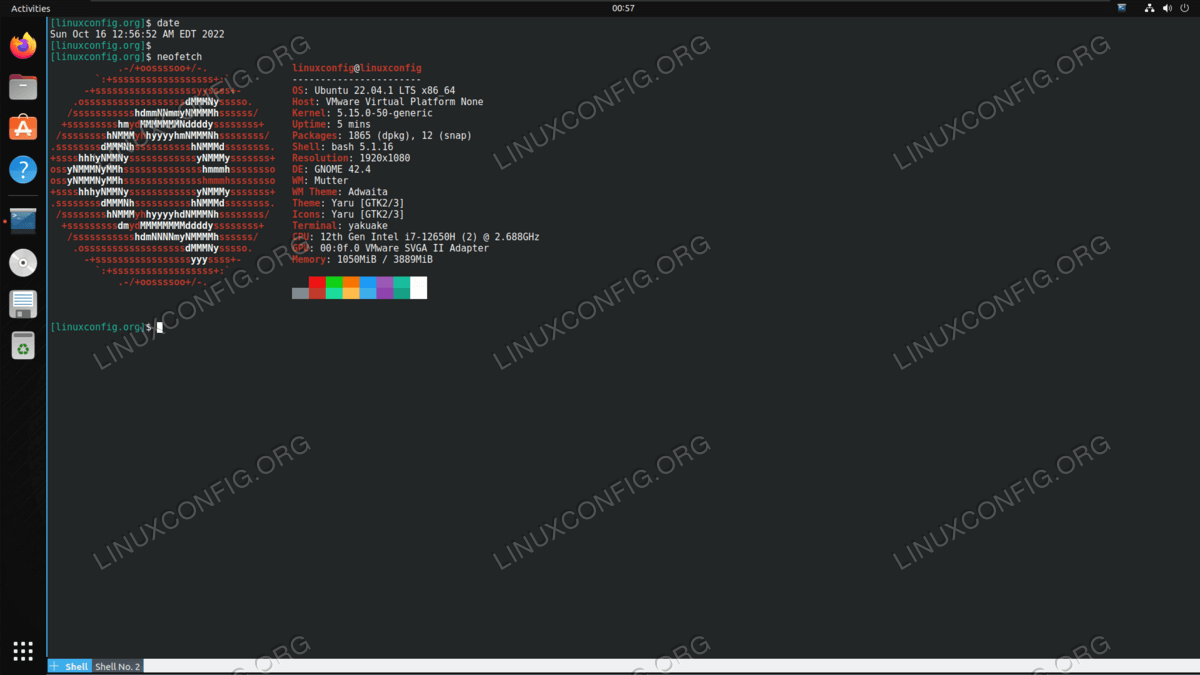The width and height of the screenshot is (1200, 675).
Task: Show Applications grid button
Action: (x=23, y=650)
